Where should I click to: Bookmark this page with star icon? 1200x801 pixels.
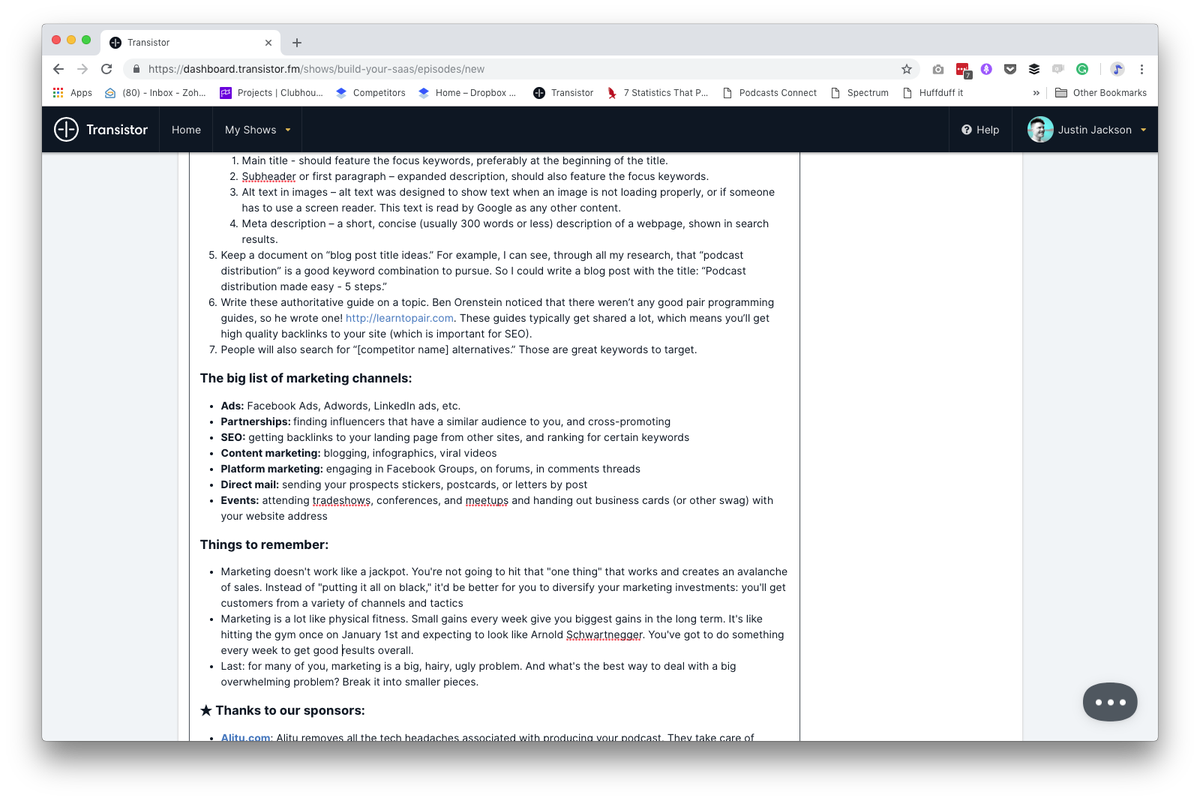pos(906,69)
